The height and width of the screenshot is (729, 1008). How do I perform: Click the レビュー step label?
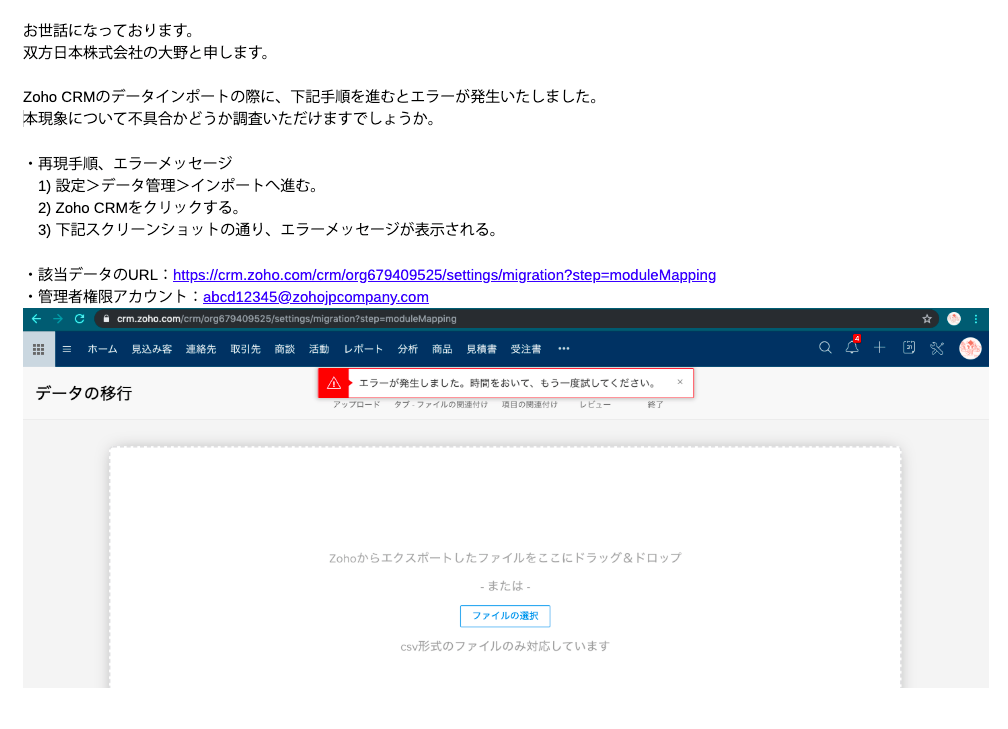point(595,404)
